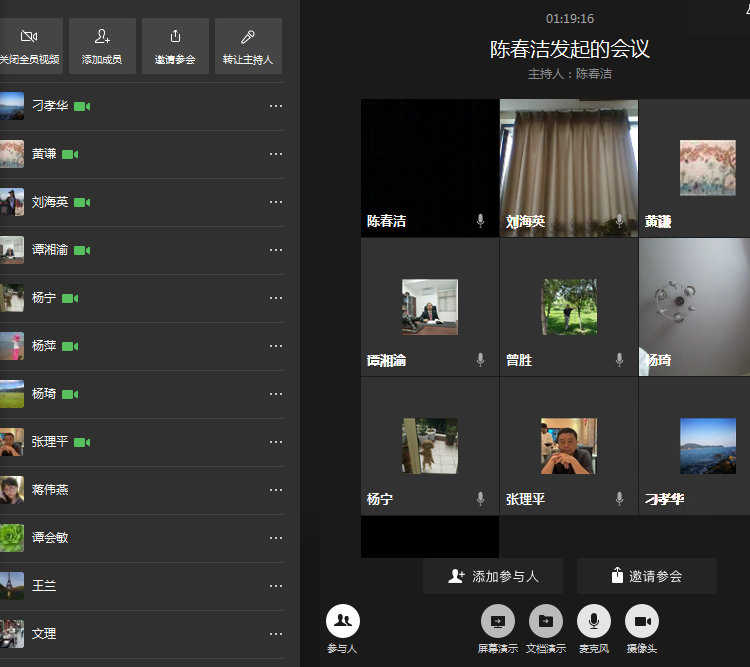Open the 参与人 participants panel icon
Viewport: 750px width, 667px height.
[x=342, y=621]
